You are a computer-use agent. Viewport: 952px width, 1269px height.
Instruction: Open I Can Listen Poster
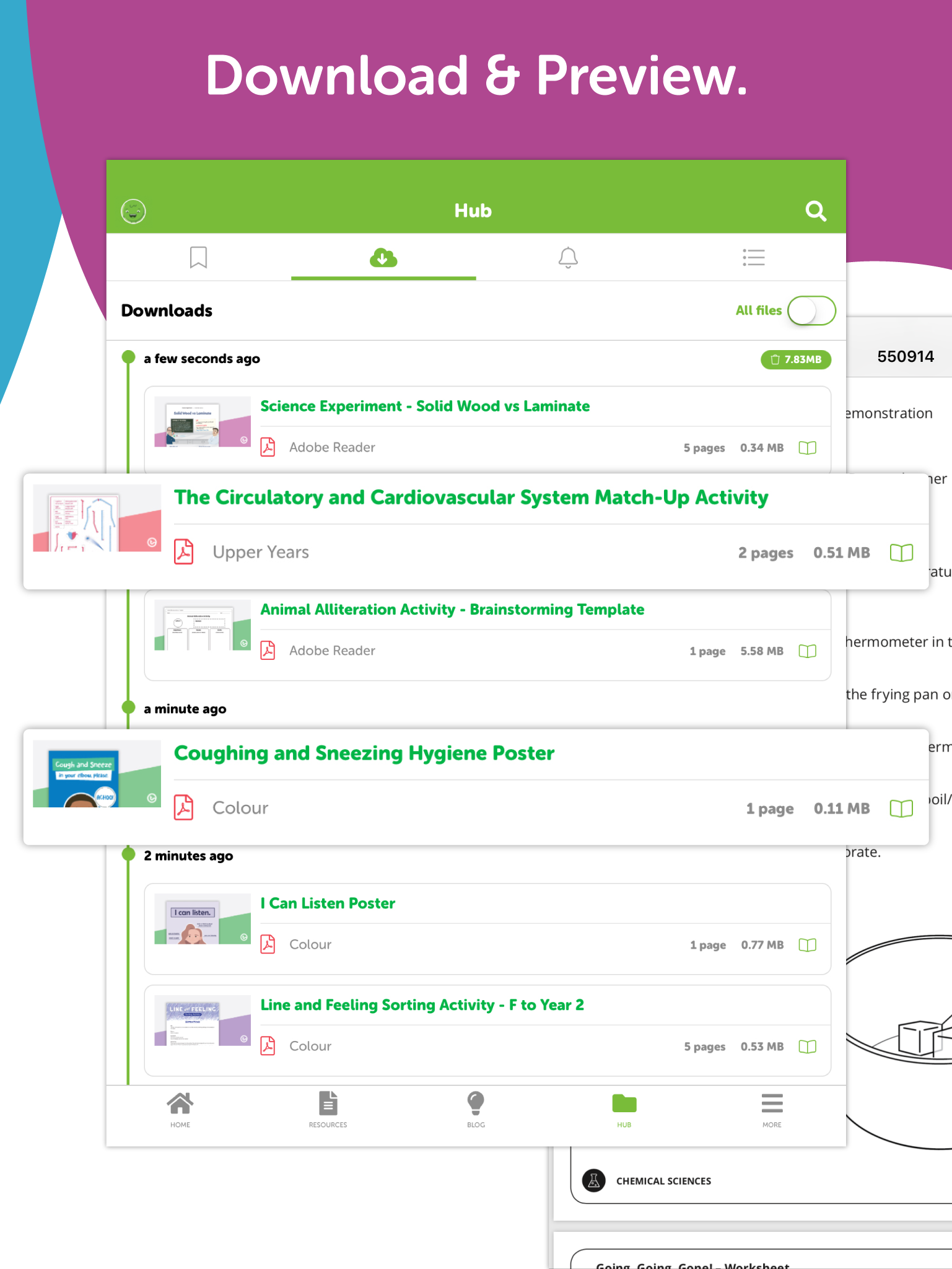point(328,903)
